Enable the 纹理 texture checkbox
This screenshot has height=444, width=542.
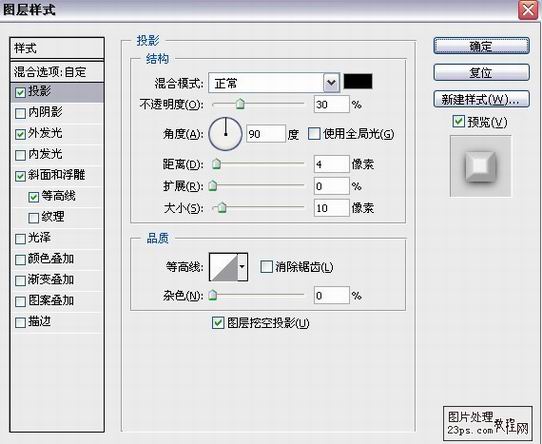[x=34, y=218]
